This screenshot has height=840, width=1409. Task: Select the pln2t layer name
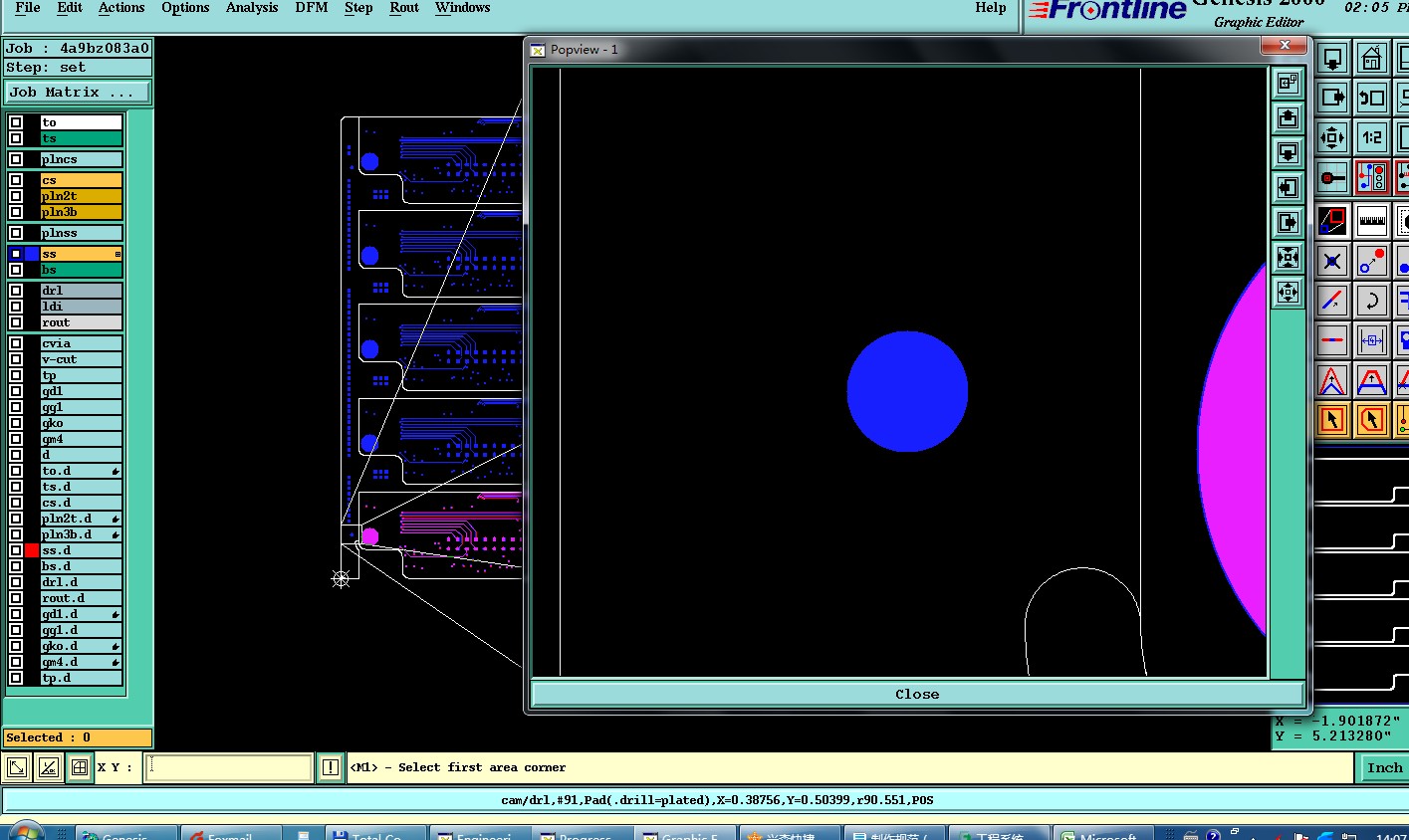[82, 196]
